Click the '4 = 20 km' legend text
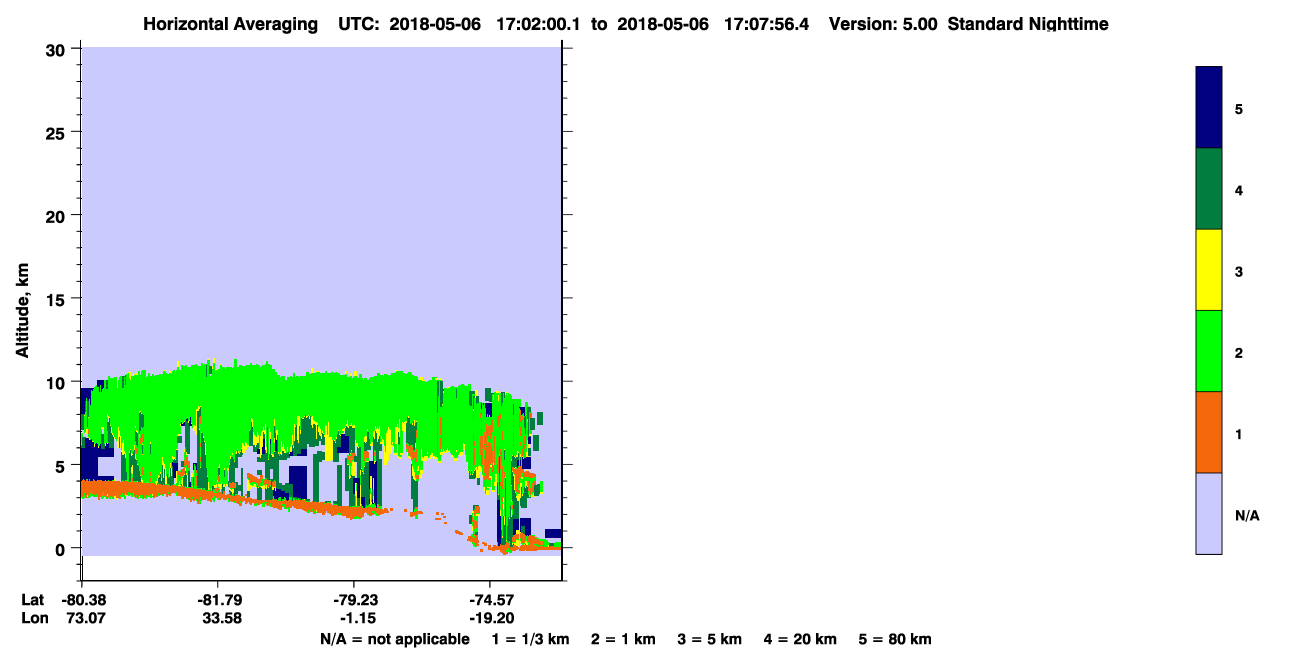 pos(801,639)
